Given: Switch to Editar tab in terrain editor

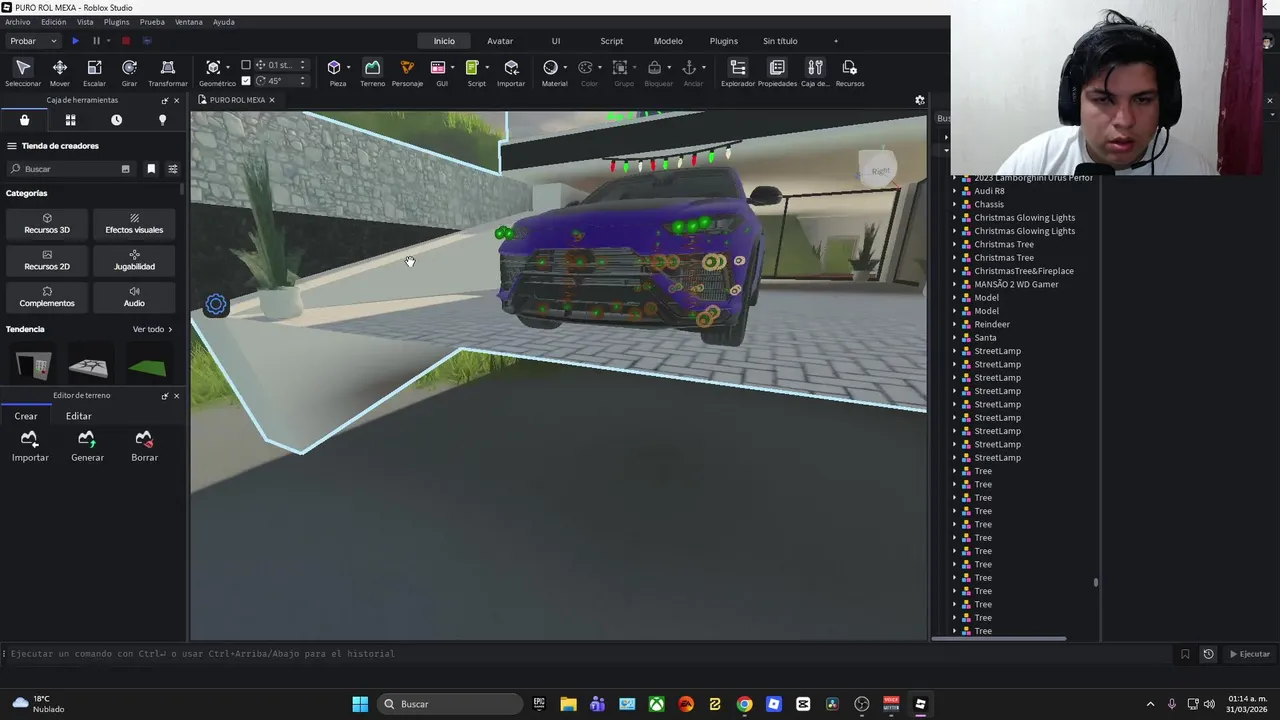Looking at the screenshot, I should [x=78, y=416].
